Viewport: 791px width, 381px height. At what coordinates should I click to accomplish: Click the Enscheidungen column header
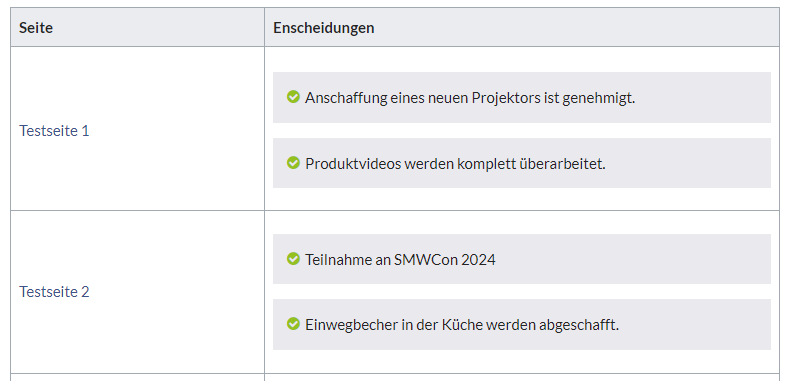tap(324, 27)
